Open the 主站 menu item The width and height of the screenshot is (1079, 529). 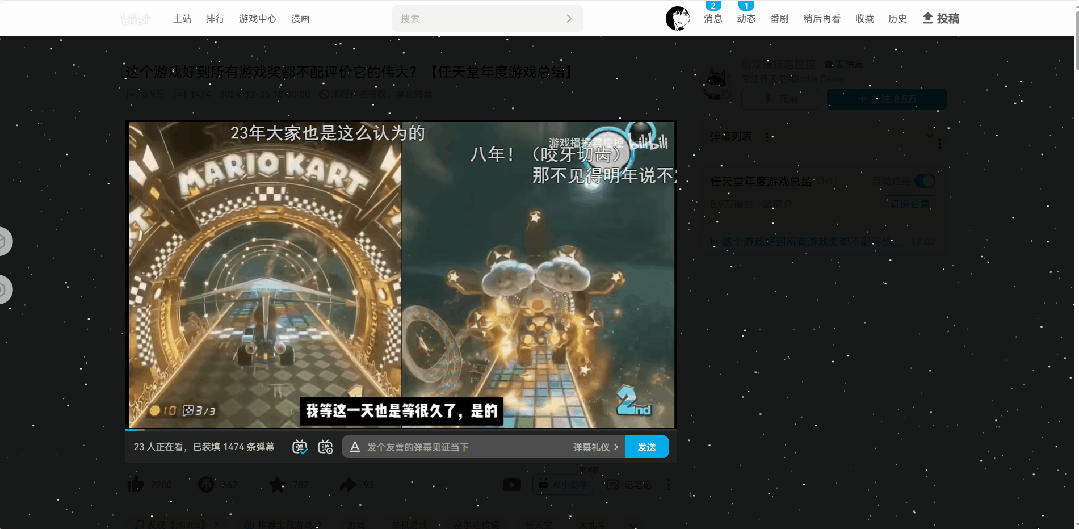pos(182,19)
